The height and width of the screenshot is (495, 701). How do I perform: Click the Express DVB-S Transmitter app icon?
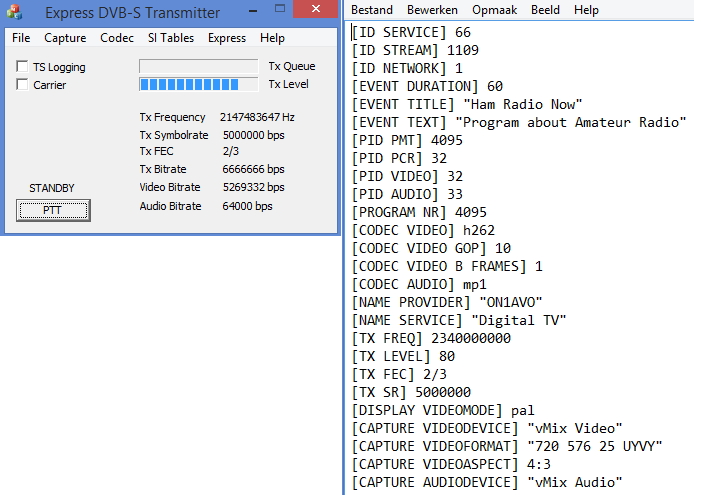(12, 12)
